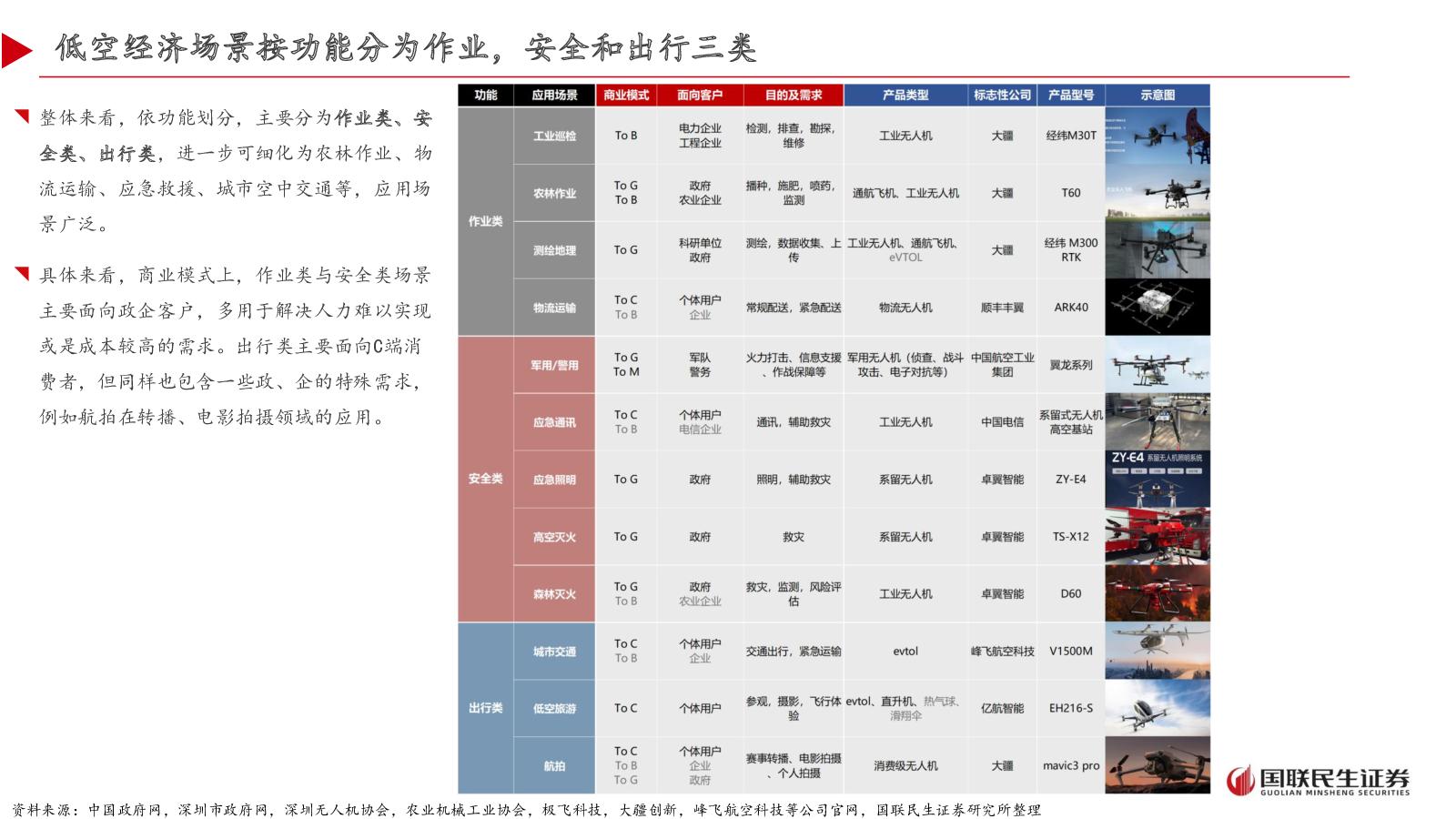
Task: Select the 产品类型 column header
Action: (905, 96)
